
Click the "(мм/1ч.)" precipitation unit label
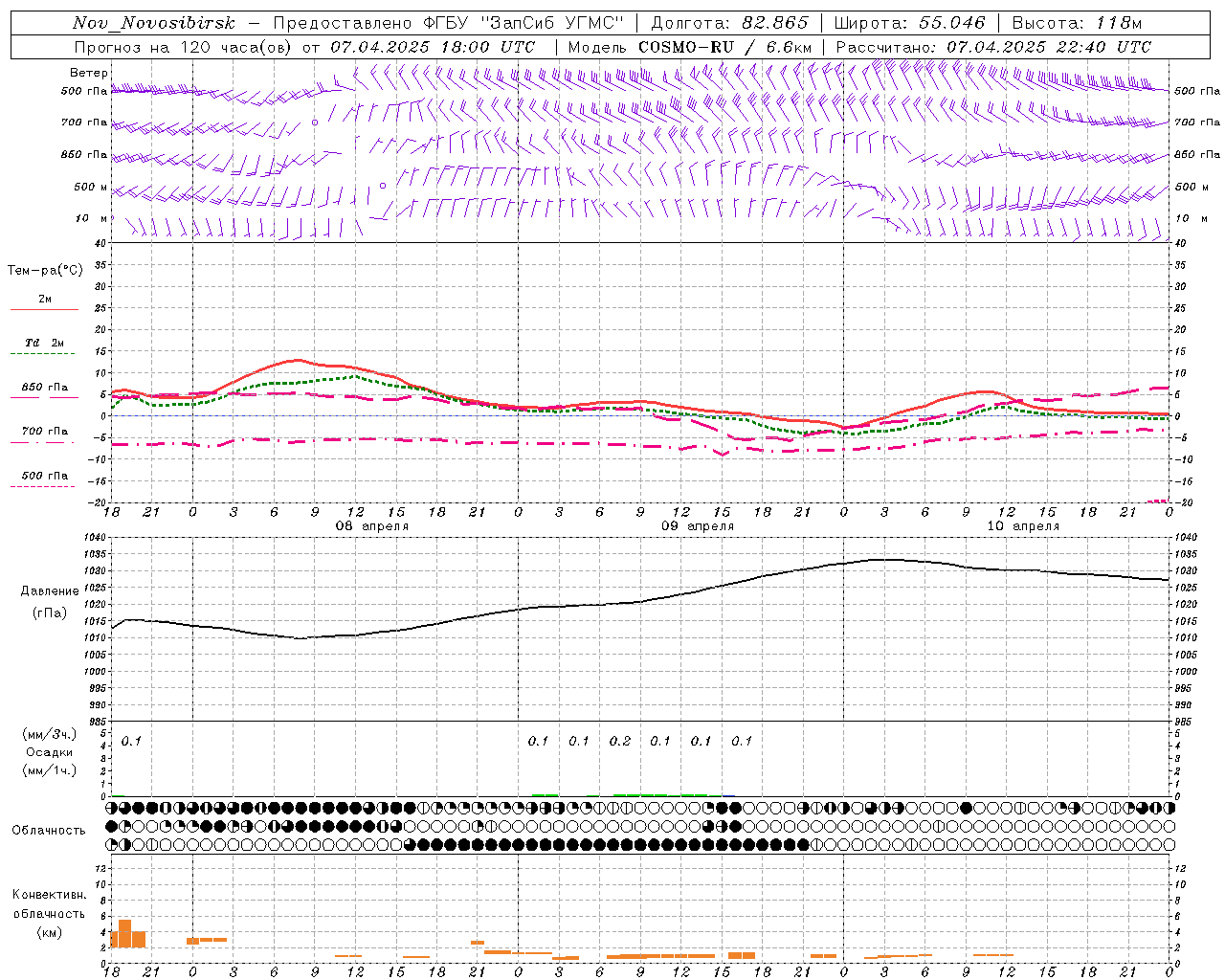click(x=50, y=770)
